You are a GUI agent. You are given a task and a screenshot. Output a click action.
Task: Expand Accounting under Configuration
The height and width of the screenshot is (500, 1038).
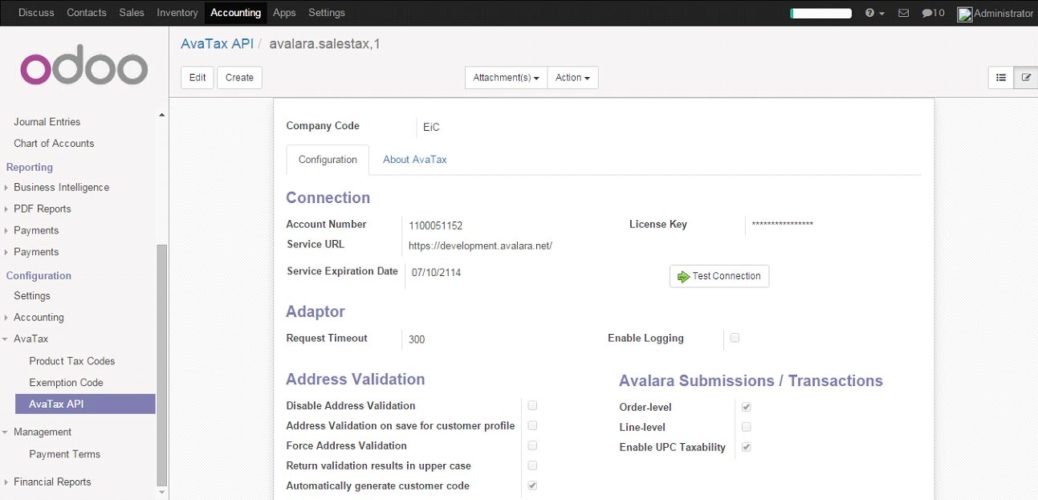tap(38, 317)
